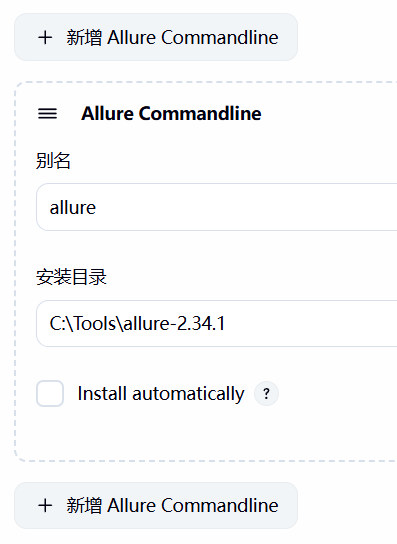Click the word allure inside the alias field
Viewport: 397px width, 544px height.
(73, 208)
